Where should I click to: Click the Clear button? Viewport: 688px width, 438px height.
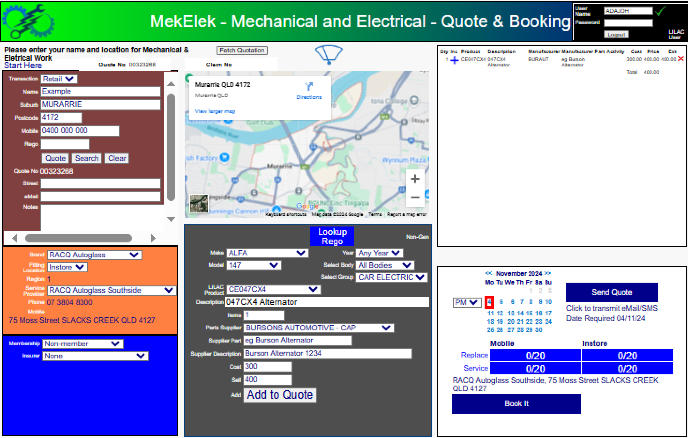117,158
